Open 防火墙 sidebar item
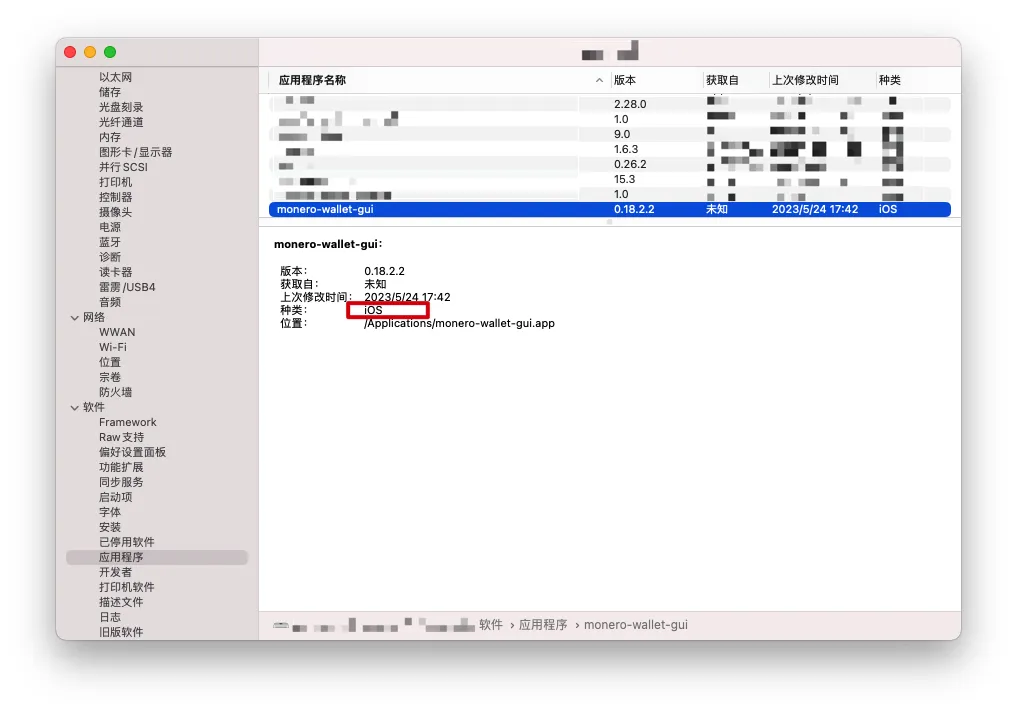The height and width of the screenshot is (714, 1017). point(115,392)
